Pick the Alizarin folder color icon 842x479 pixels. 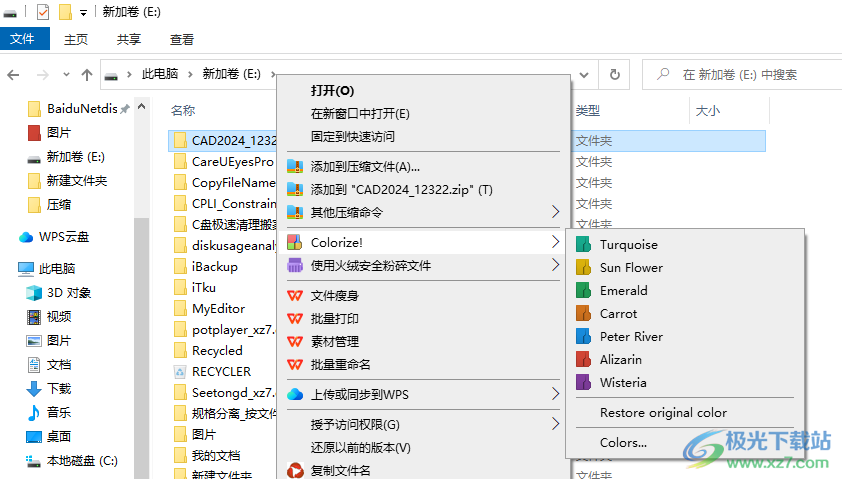[x=583, y=360]
